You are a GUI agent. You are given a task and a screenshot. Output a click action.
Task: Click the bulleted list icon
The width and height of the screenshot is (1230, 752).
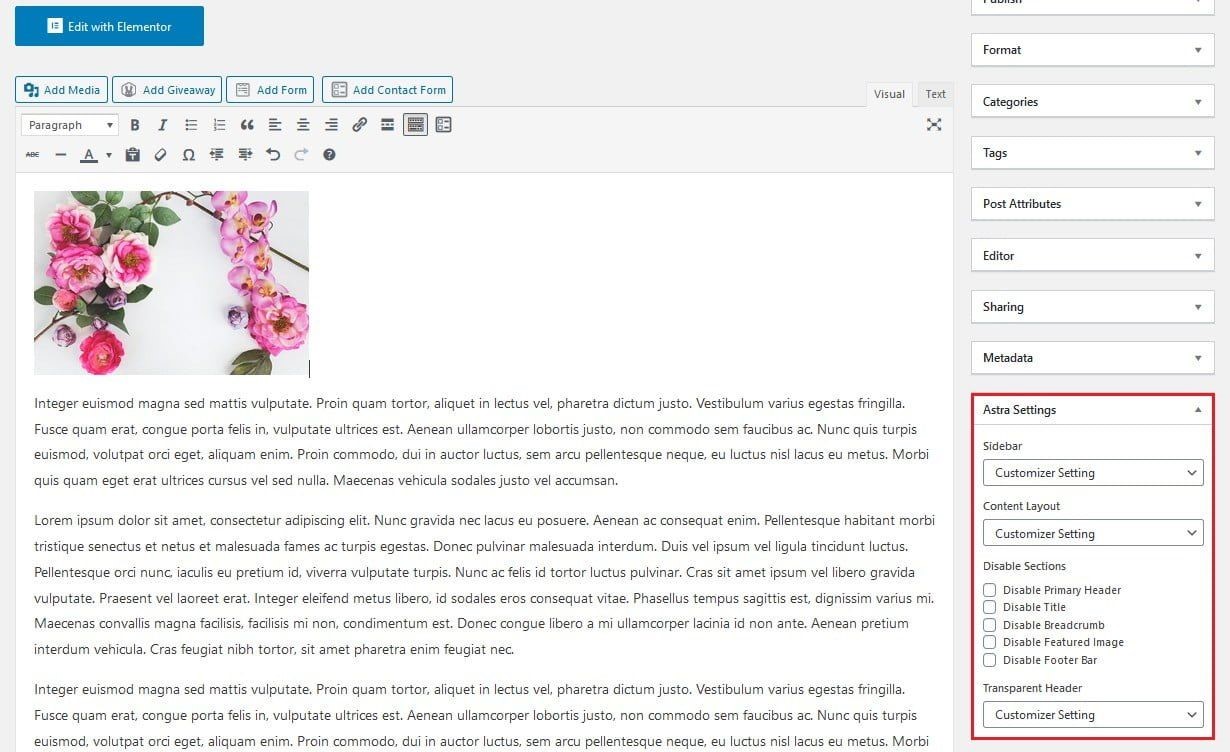pyautogui.click(x=191, y=125)
